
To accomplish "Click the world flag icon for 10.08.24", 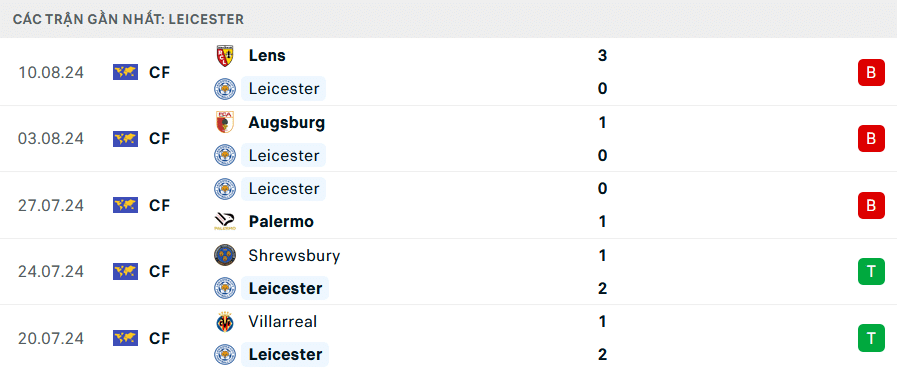I will click(125, 72).
